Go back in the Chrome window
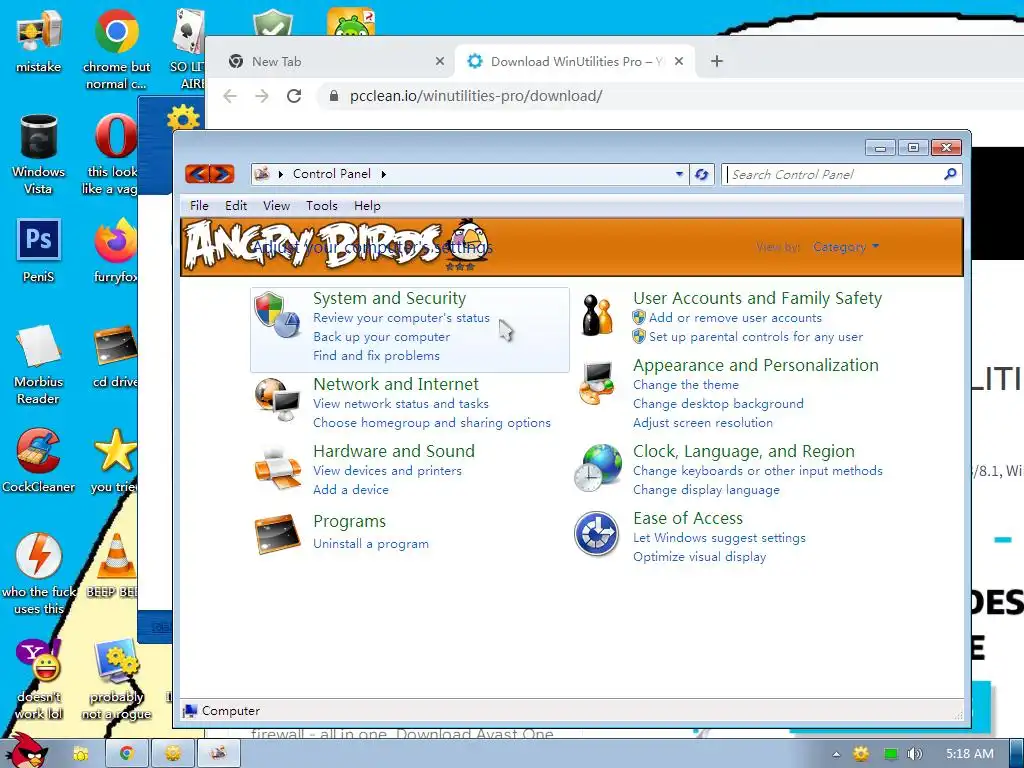The width and height of the screenshot is (1024, 768). tap(230, 96)
